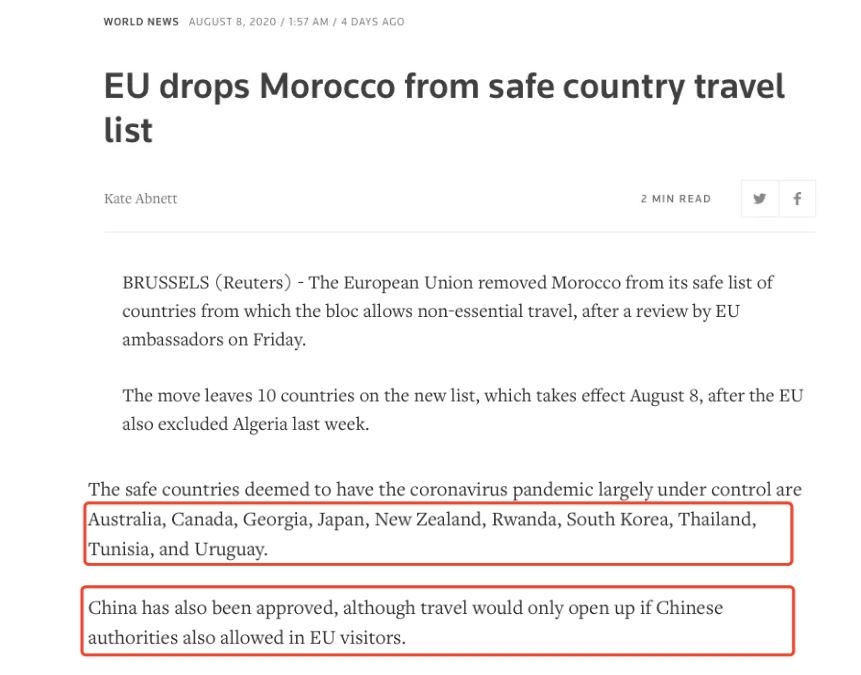The height and width of the screenshot is (675, 861).
Task: Open the WORLD NEWS section link
Action: [141, 22]
